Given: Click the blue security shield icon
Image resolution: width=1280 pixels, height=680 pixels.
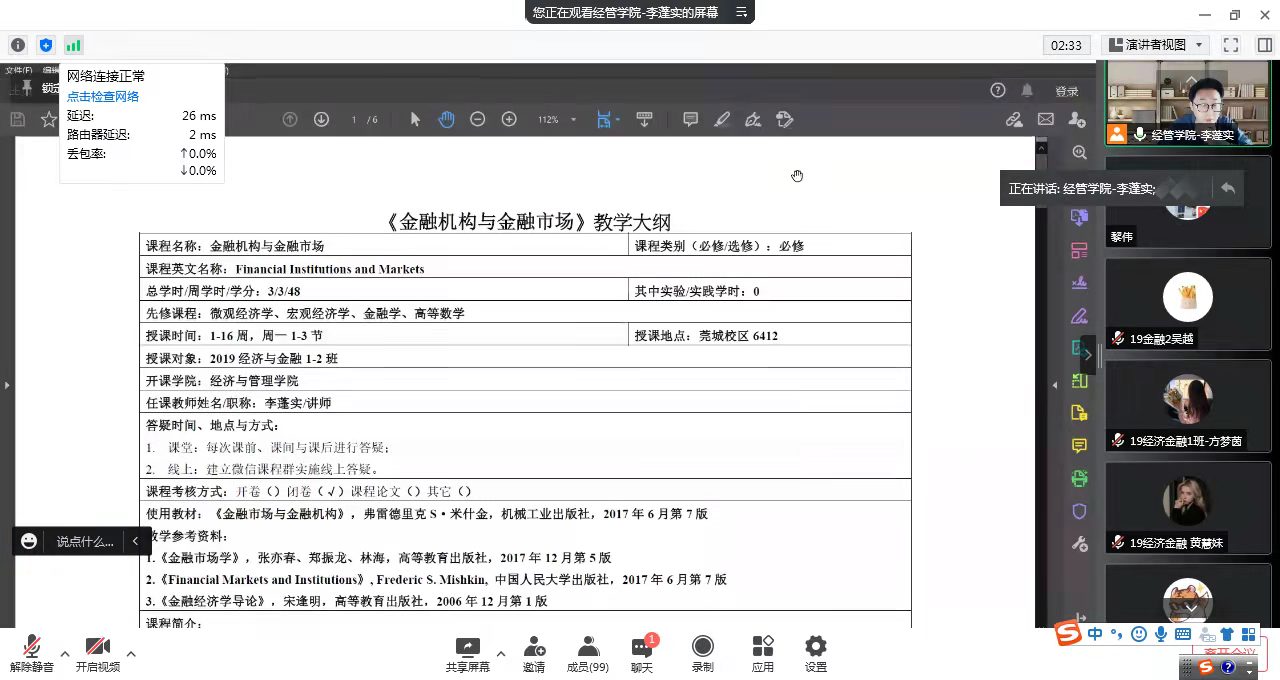Looking at the screenshot, I should [45, 45].
